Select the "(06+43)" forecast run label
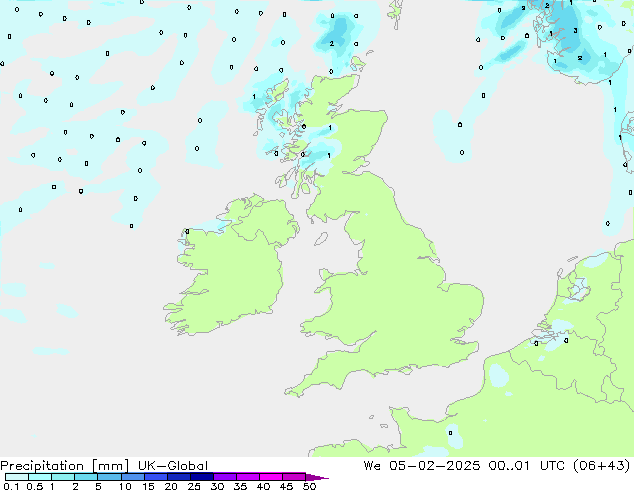Screen dimensions: 634x490 (x=602, y=465)
